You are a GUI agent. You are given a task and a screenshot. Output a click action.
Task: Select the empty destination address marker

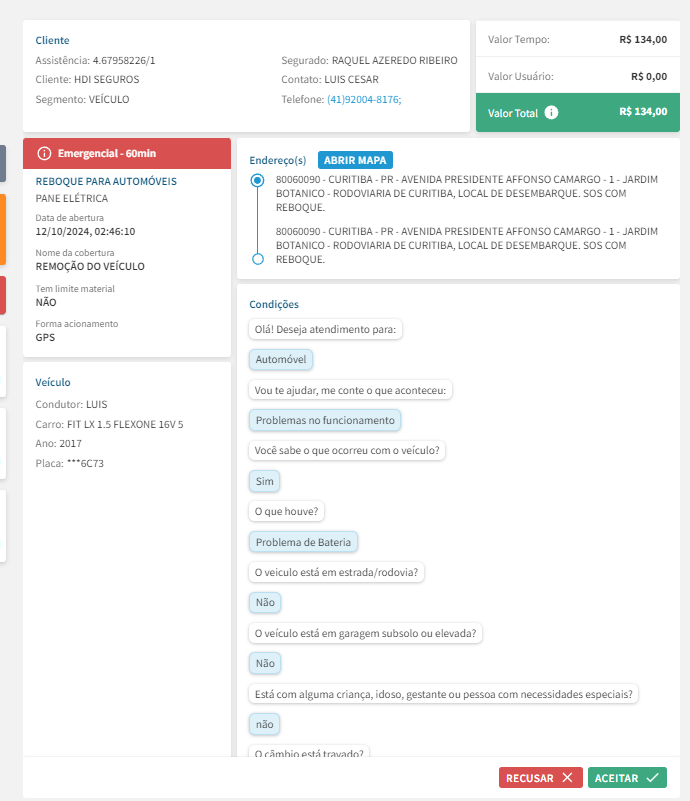(258, 259)
